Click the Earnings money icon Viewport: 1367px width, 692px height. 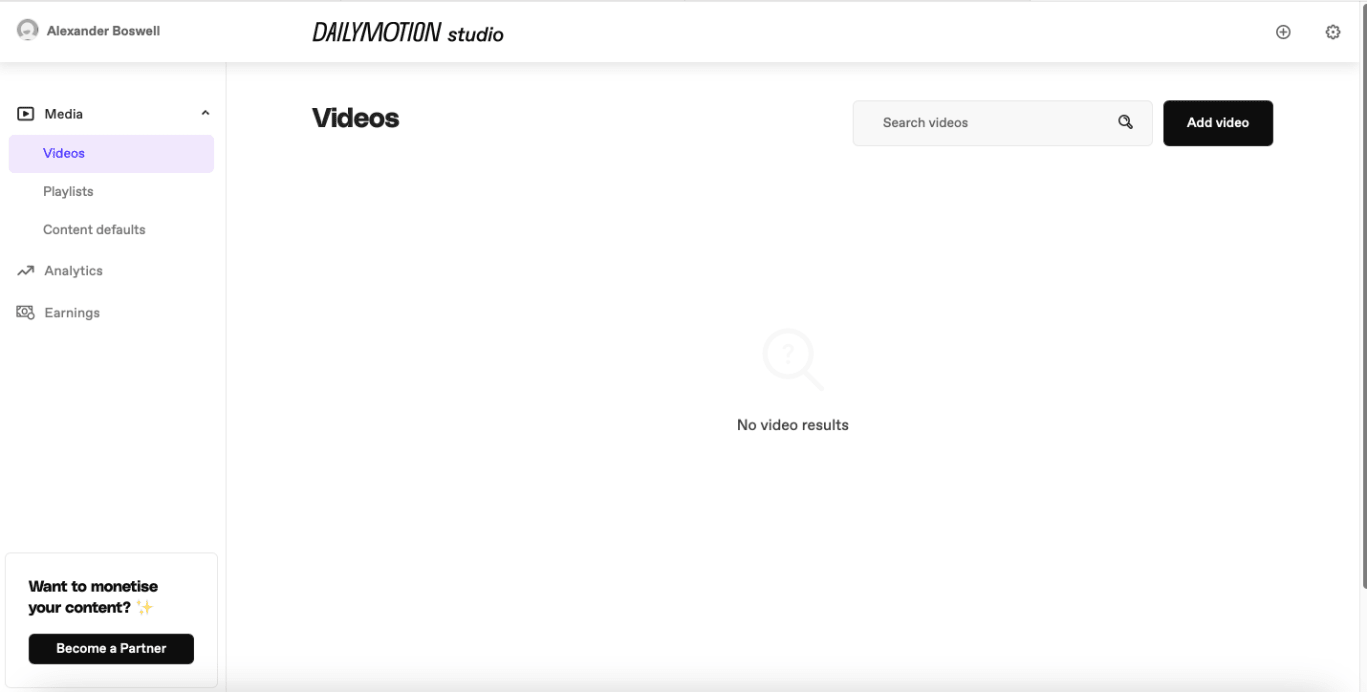pyautogui.click(x=26, y=313)
